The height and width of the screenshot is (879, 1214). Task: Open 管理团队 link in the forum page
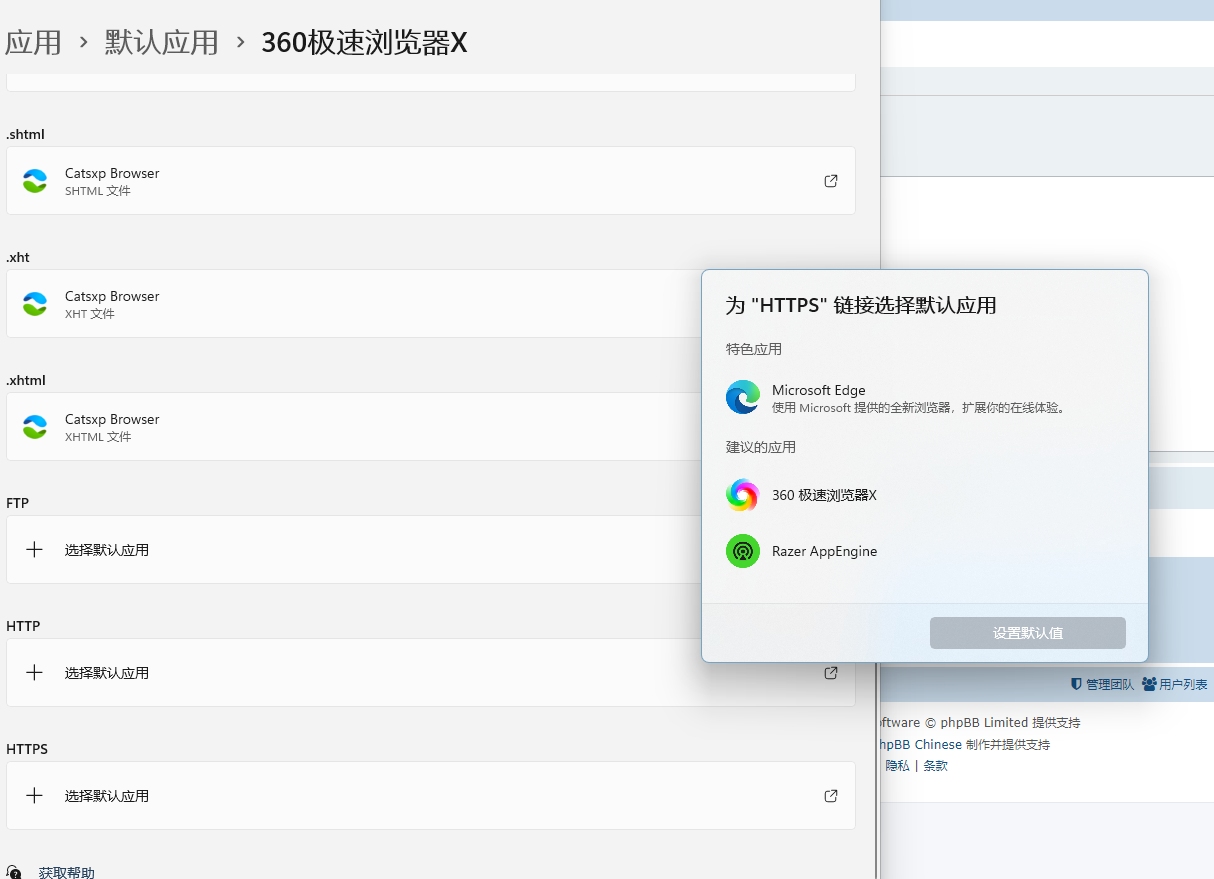point(1110,685)
